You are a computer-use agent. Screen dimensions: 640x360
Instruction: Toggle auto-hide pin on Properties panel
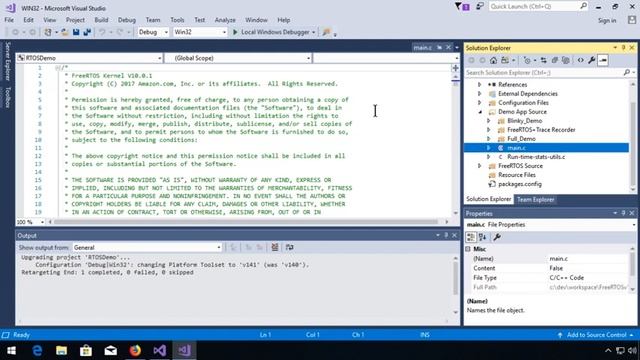(623, 213)
